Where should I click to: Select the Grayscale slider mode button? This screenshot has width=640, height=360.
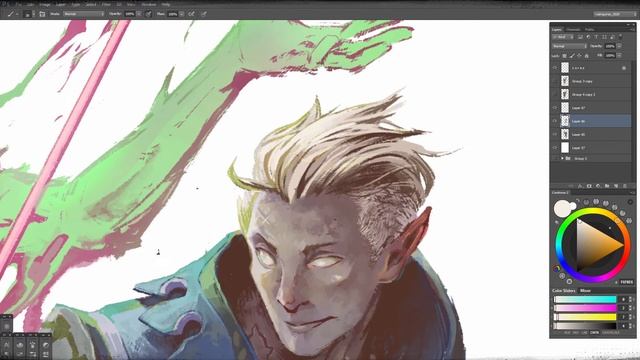pyautogui.click(x=610, y=333)
